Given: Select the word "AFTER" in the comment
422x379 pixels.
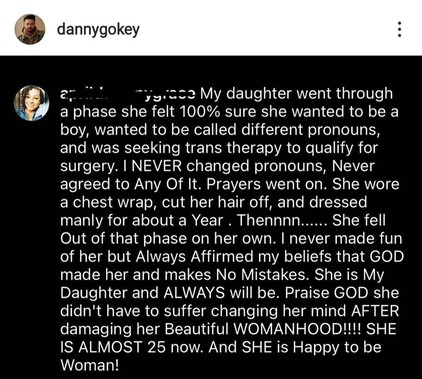Looking at the screenshot, I should pyautogui.click(x=375, y=311).
